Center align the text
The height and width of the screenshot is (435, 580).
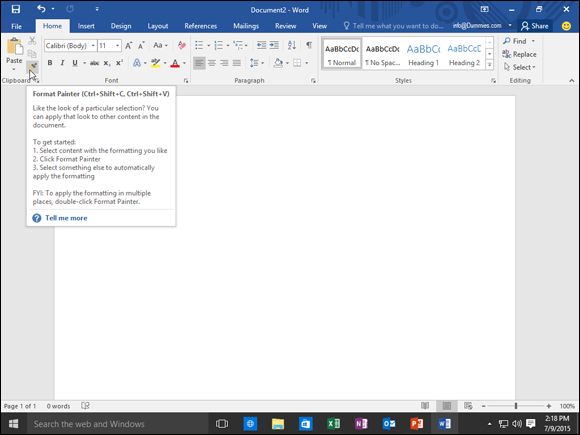(212, 63)
